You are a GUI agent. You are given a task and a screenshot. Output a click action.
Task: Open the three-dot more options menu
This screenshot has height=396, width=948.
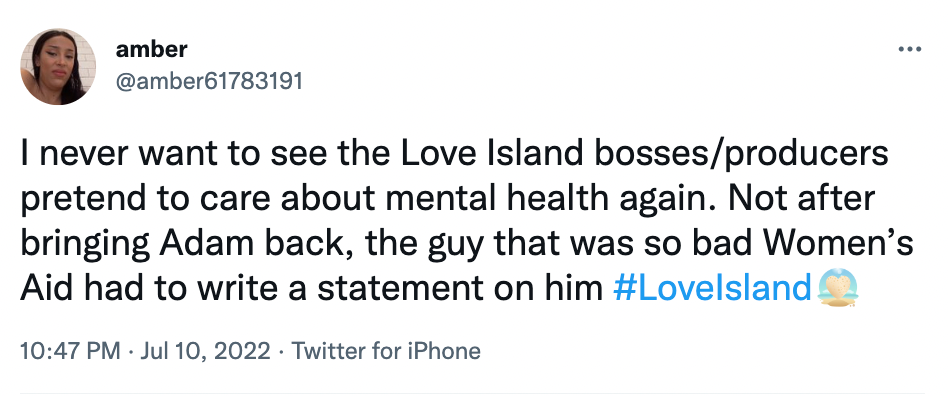(x=909, y=49)
